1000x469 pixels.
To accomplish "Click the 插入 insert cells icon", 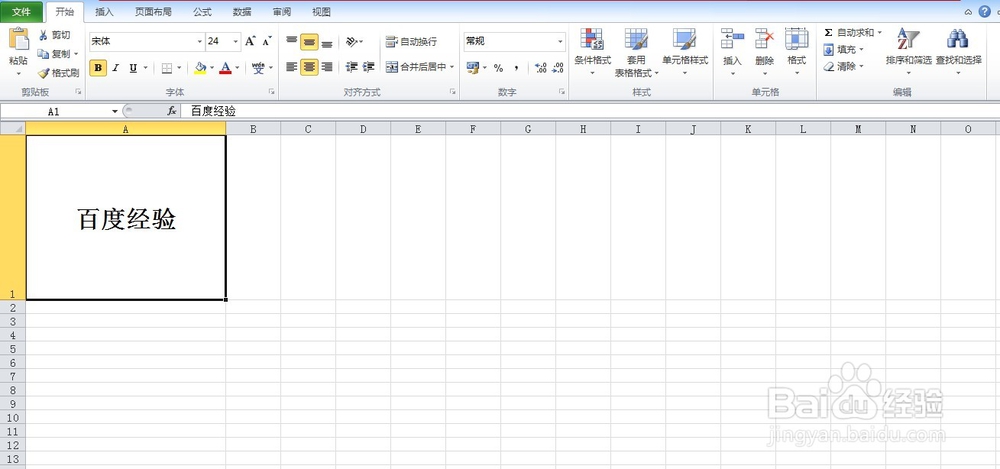I will point(733,39).
